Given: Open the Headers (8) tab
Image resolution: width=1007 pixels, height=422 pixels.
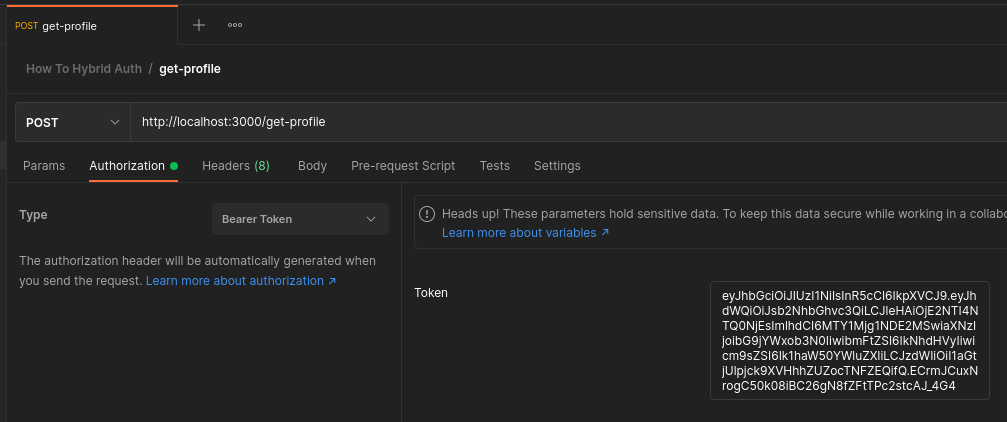Looking at the screenshot, I should pos(236,166).
